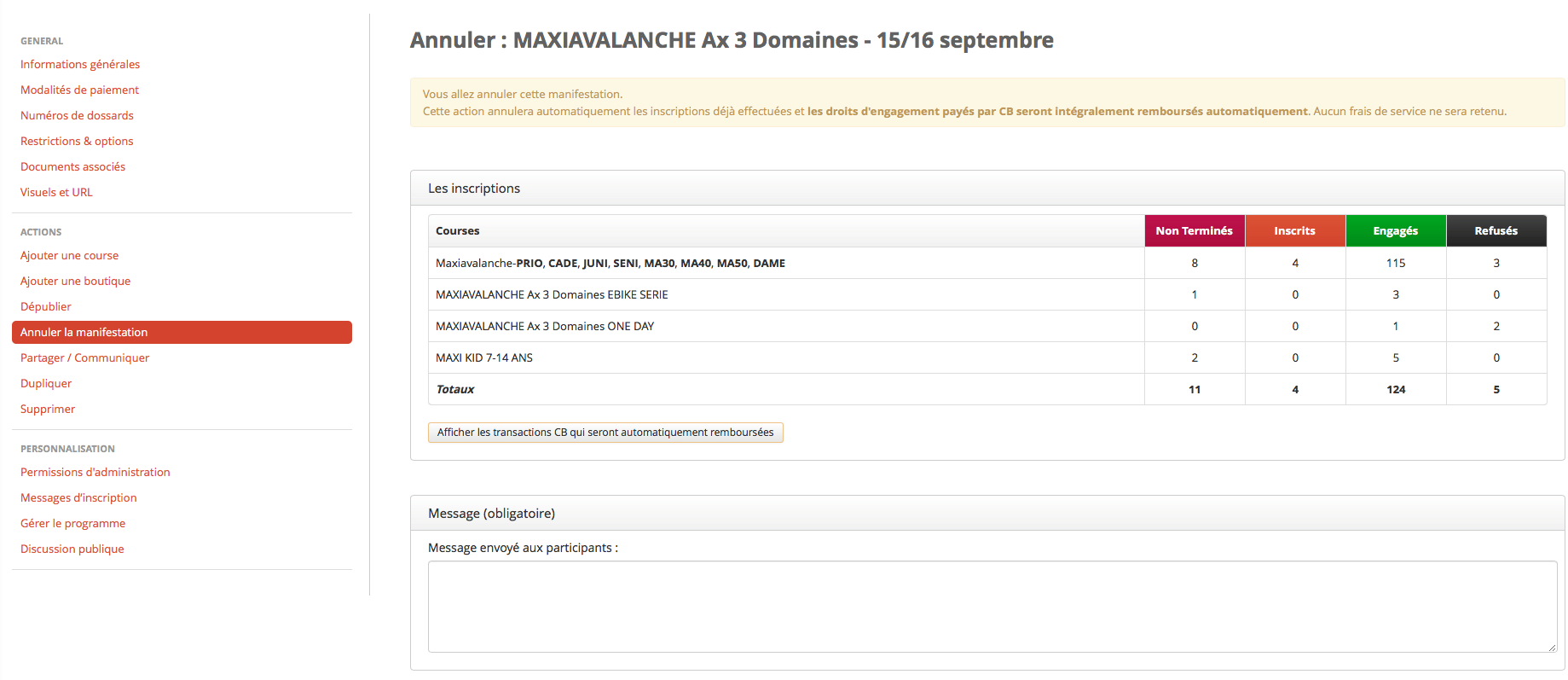Click the Les inscriptions panel header
The width and height of the screenshot is (1568, 680).
point(987,189)
